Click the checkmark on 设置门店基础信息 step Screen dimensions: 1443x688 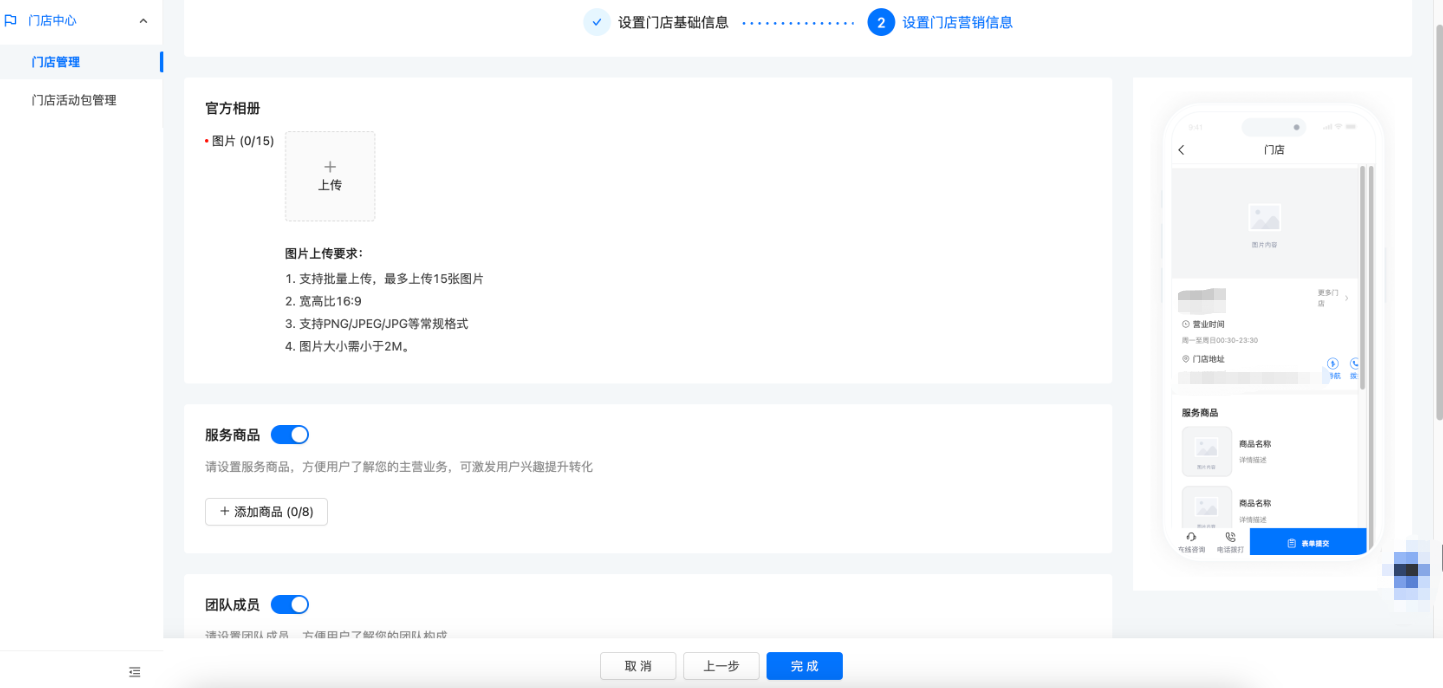tap(596, 21)
